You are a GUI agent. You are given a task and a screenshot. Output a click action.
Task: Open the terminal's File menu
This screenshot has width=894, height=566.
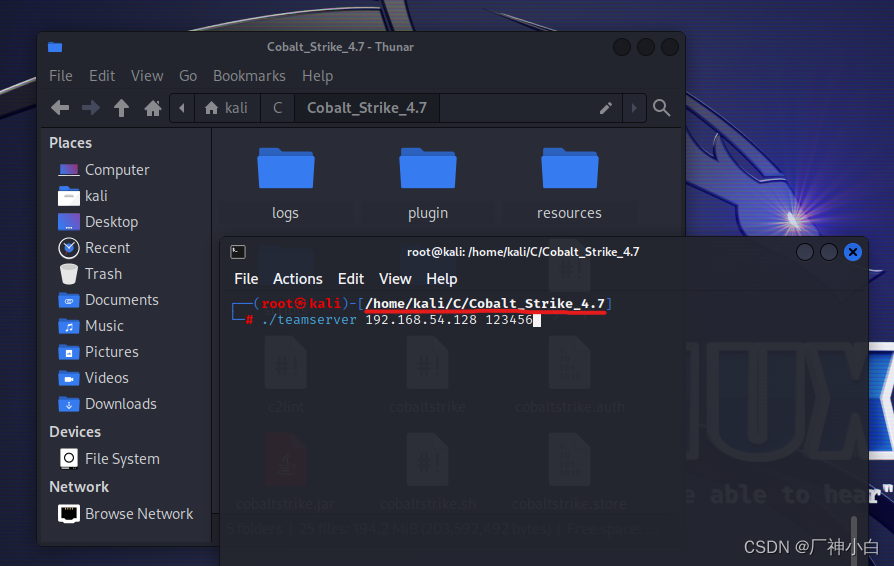click(x=246, y=279)
